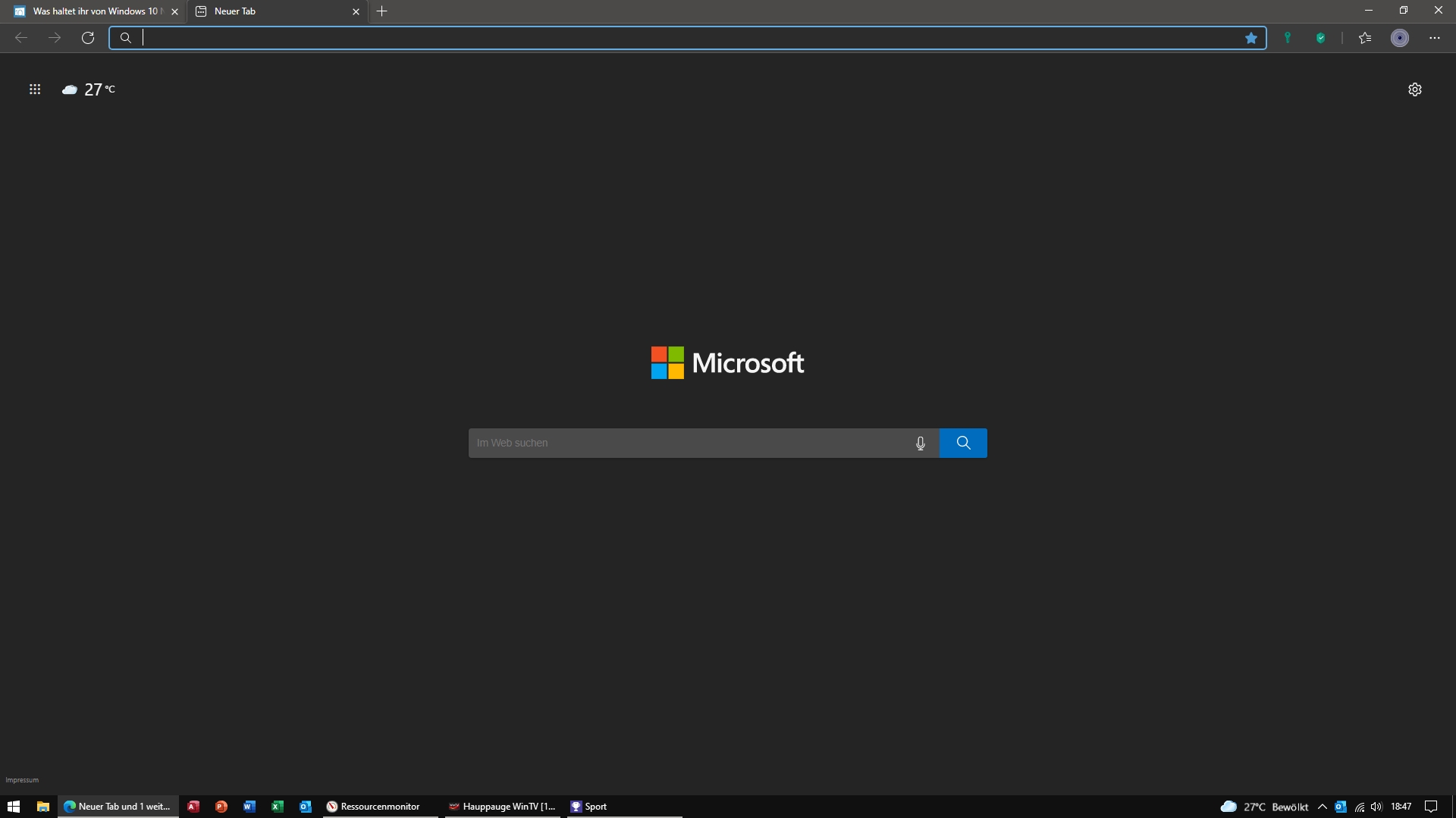
Task: Click the browser forward arrow
Action: 55,38
